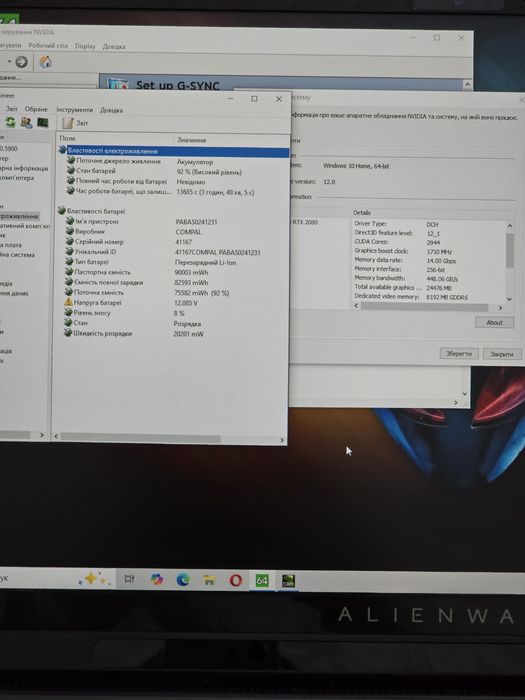Select the Dedicated video memory row
The width and height of the screenshot is (525, 700).
[x=429, y=296]
